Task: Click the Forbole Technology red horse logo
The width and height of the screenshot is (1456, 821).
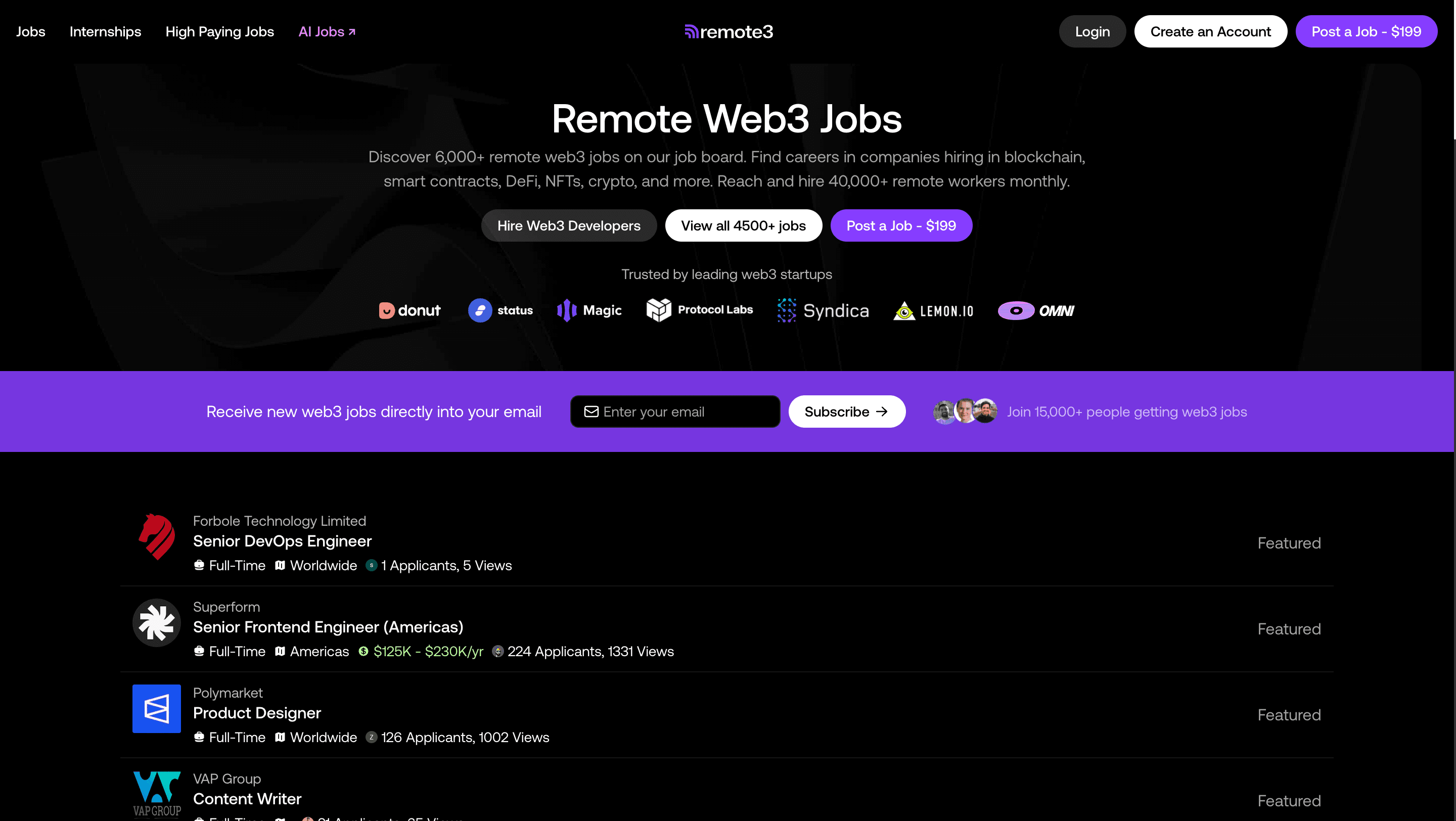Action: click(157, 537)
